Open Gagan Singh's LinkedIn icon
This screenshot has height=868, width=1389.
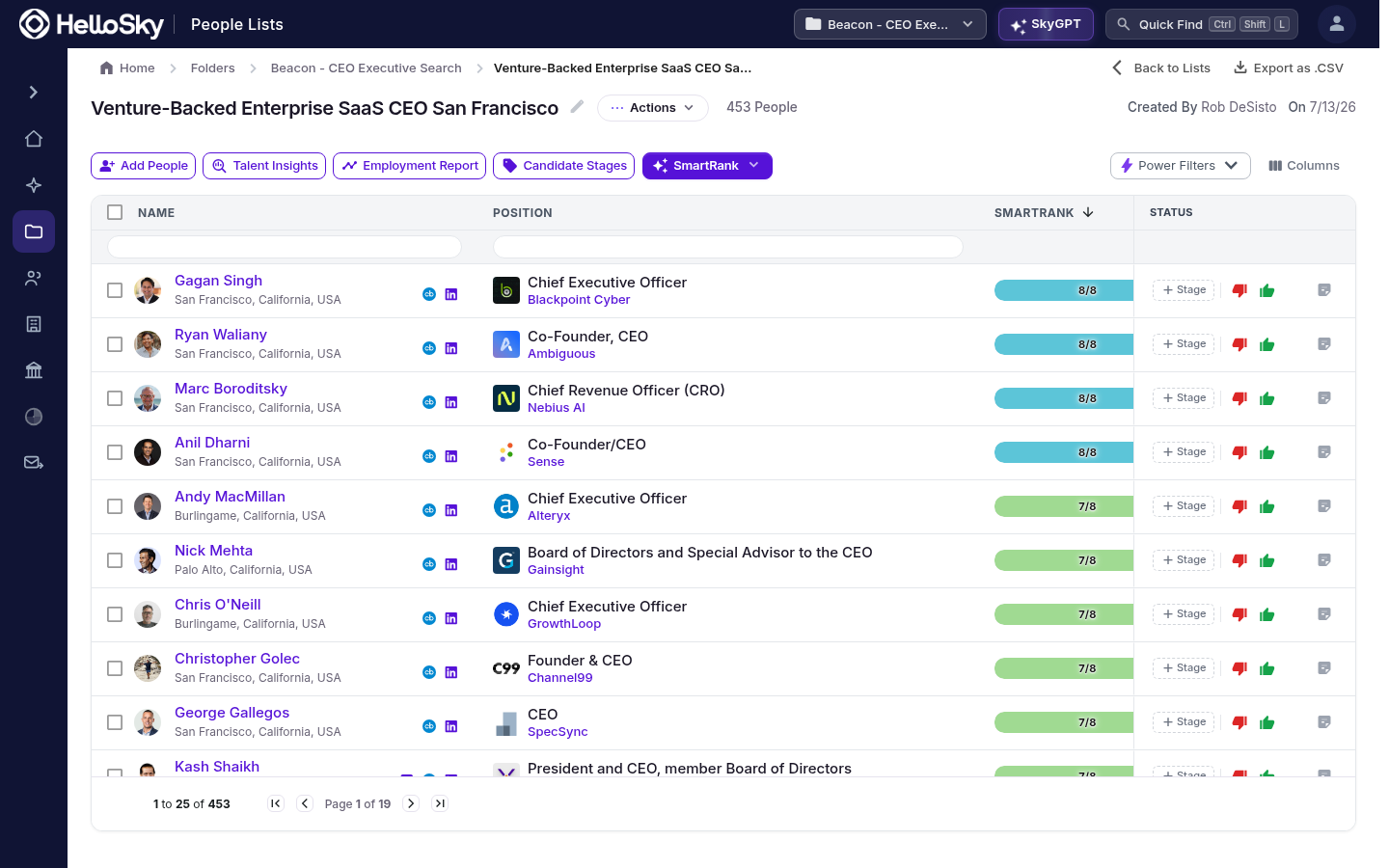451,294
